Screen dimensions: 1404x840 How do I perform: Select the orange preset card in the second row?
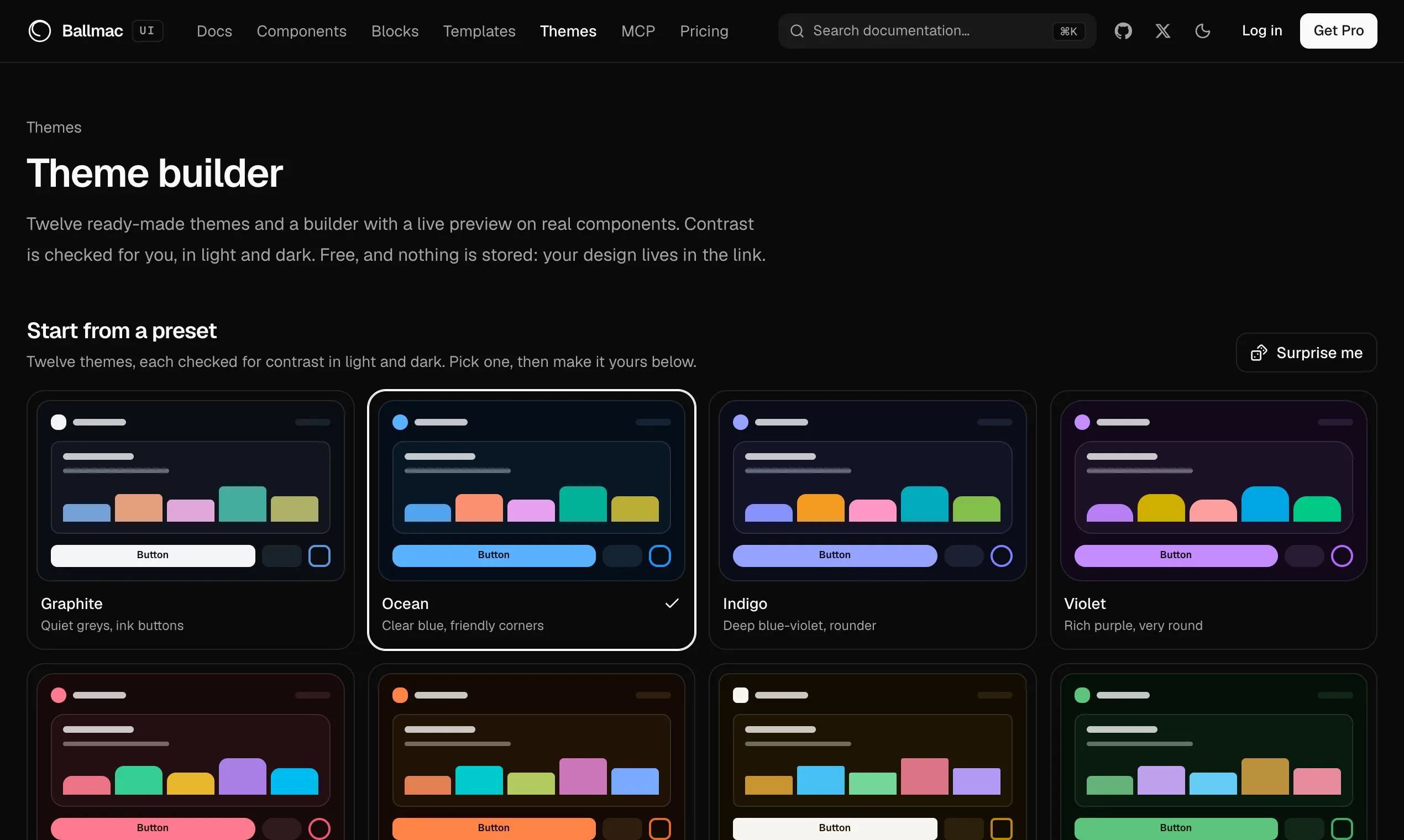click(531, 752)
